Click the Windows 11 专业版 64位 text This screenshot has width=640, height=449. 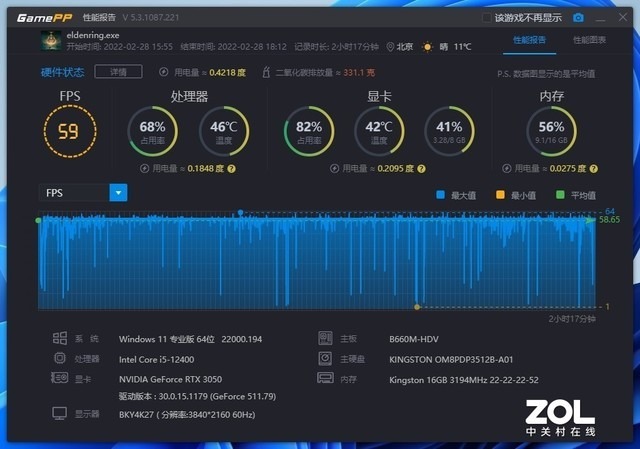(167, 339)
